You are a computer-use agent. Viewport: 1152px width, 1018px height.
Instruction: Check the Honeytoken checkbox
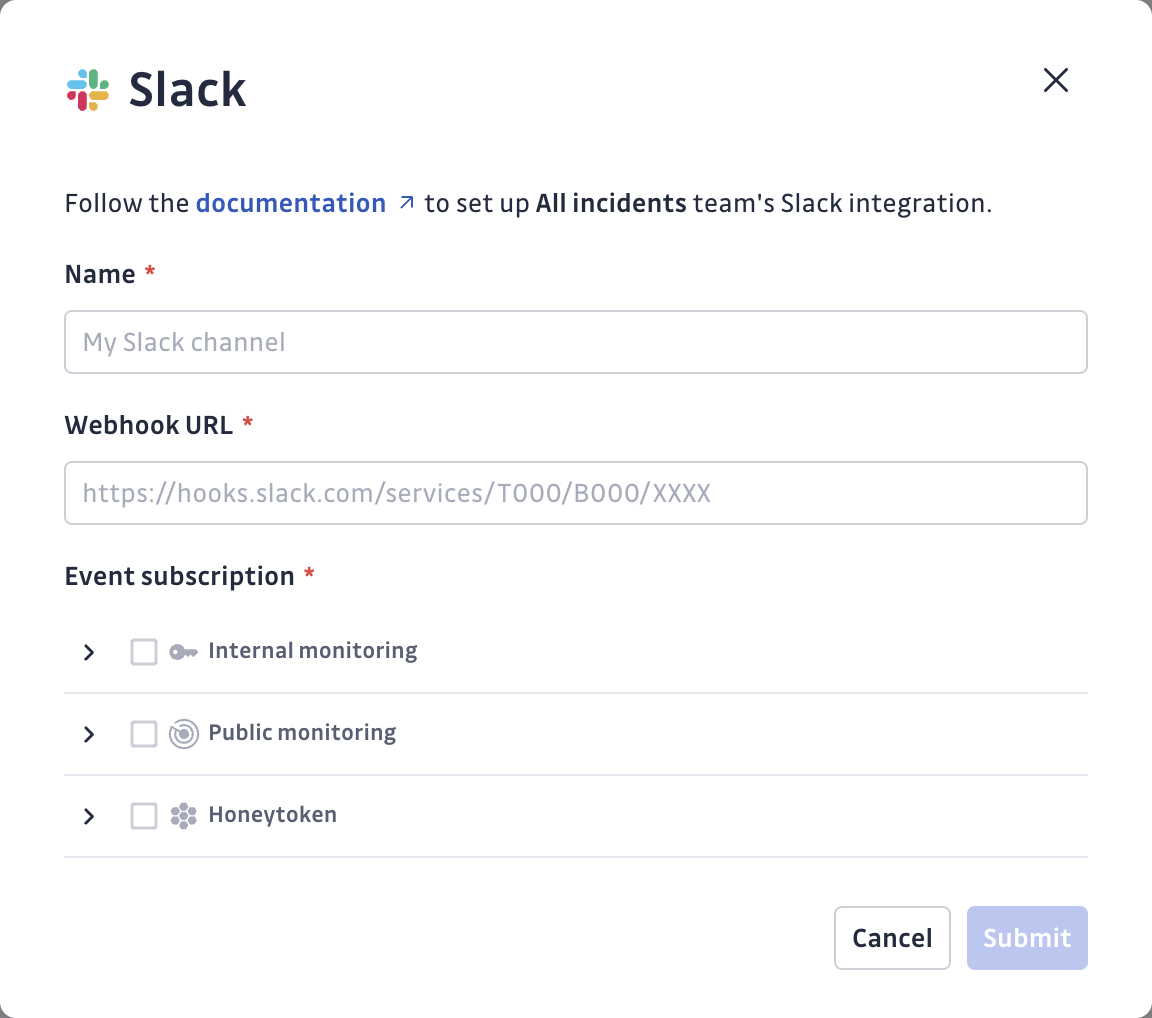coord(144,816)
